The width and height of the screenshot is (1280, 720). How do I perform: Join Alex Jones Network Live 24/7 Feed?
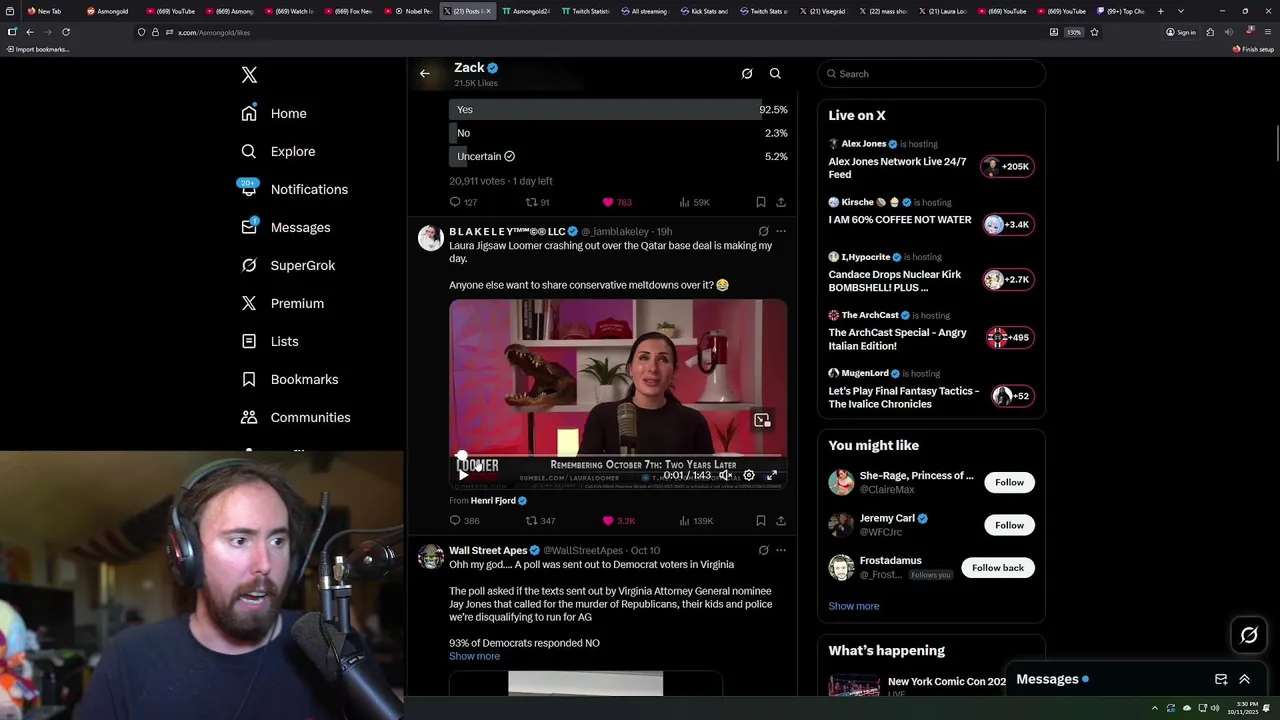[x=1007, y=167]
